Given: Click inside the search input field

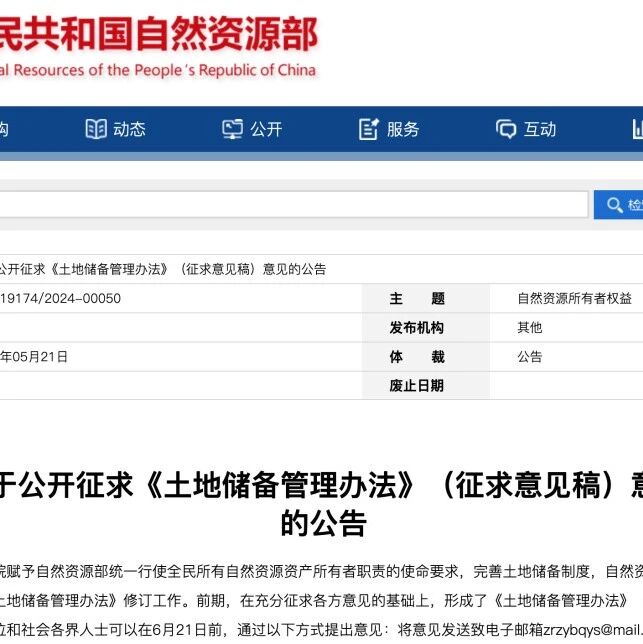Looking at the screenshot, I should 294,204.
